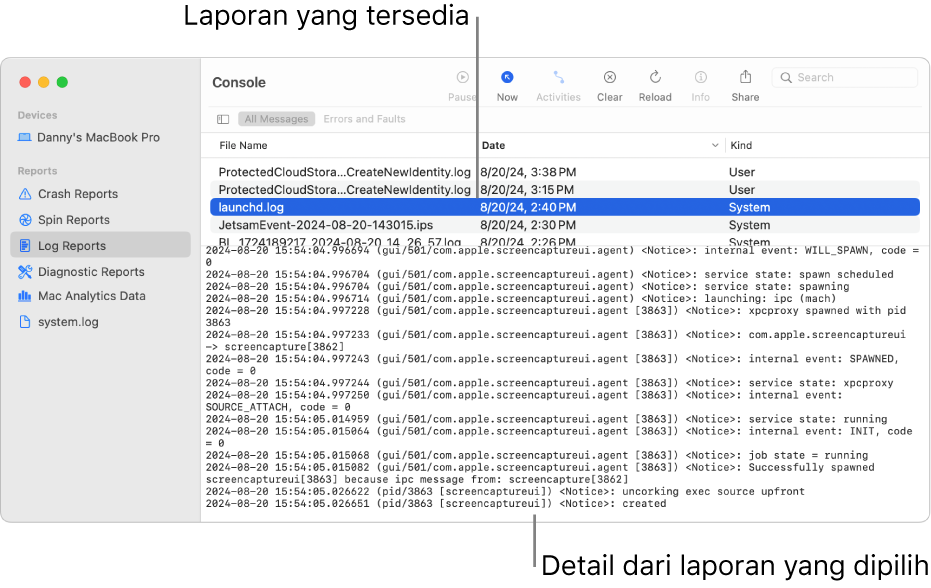Clear the console with Clear icon
This screenshot has width=931, height=588.
tap(610, 77)
